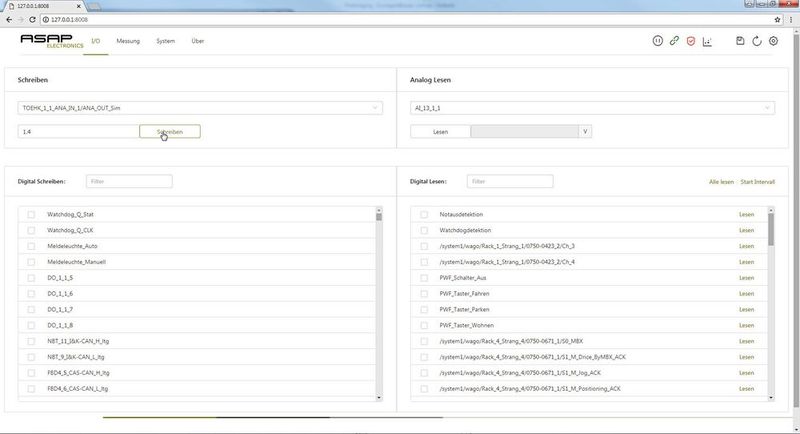800x434 pixels.
Task: Close the 127.0.0.1:8008 browser tab
Action: [79, 6]
